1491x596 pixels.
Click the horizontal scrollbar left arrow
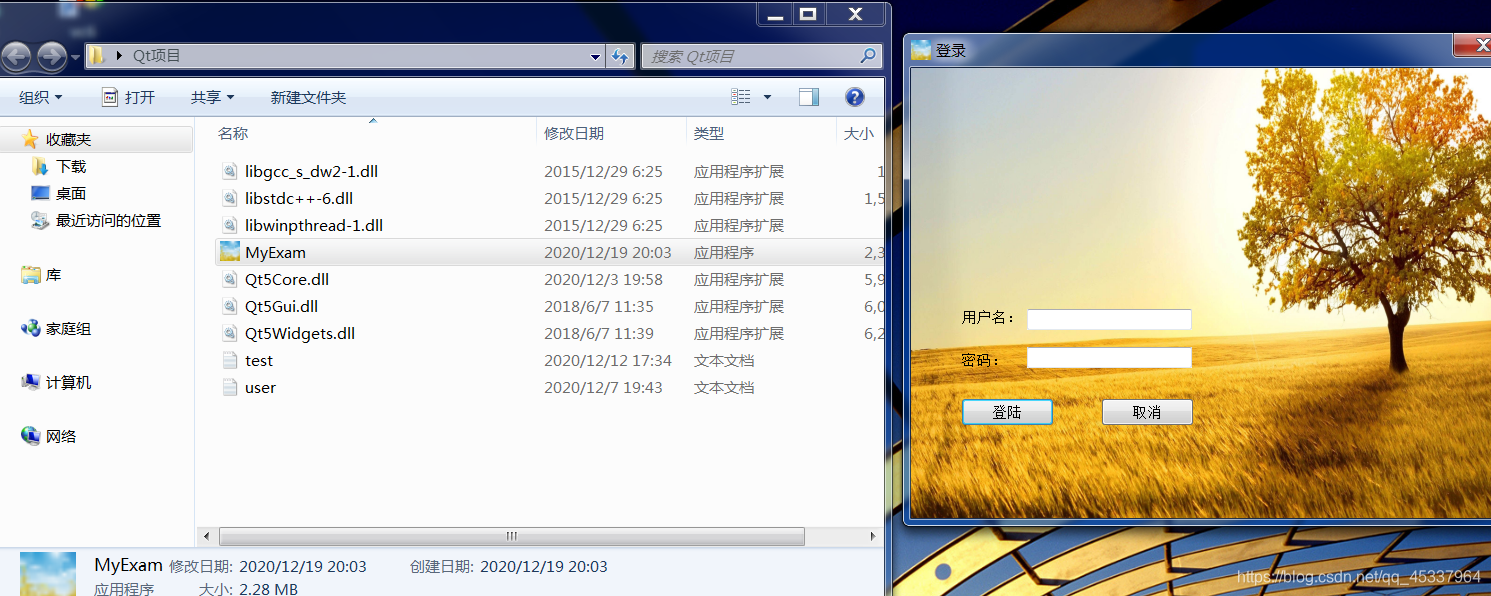[x=206, y=537]
